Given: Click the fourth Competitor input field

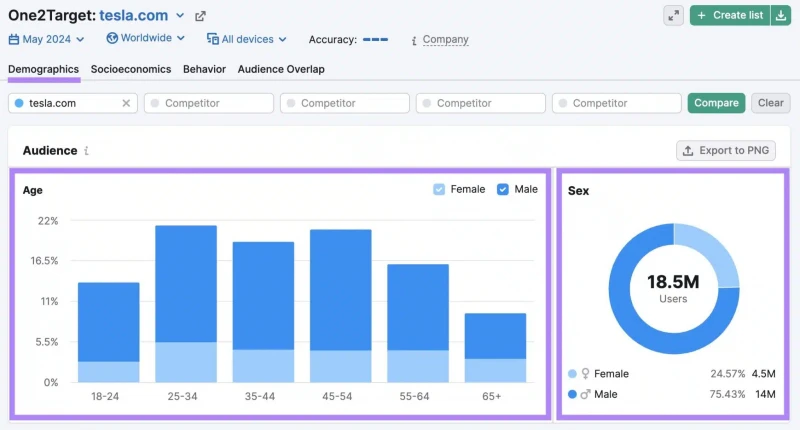Looking at the screenshot, I should tap(617, 103).
